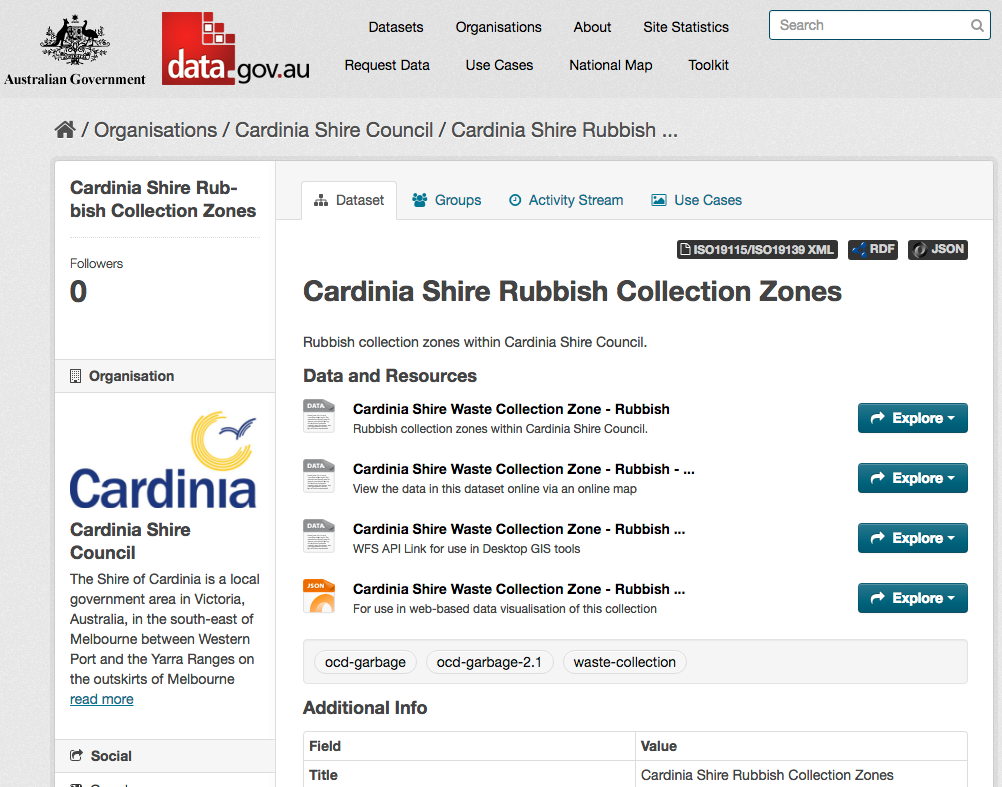Click the orange JSON resource icon

[x=319, y=596]
